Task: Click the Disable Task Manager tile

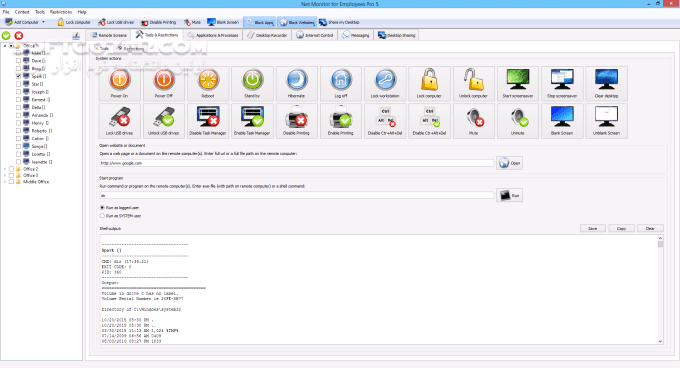Action: pos(208,121)
